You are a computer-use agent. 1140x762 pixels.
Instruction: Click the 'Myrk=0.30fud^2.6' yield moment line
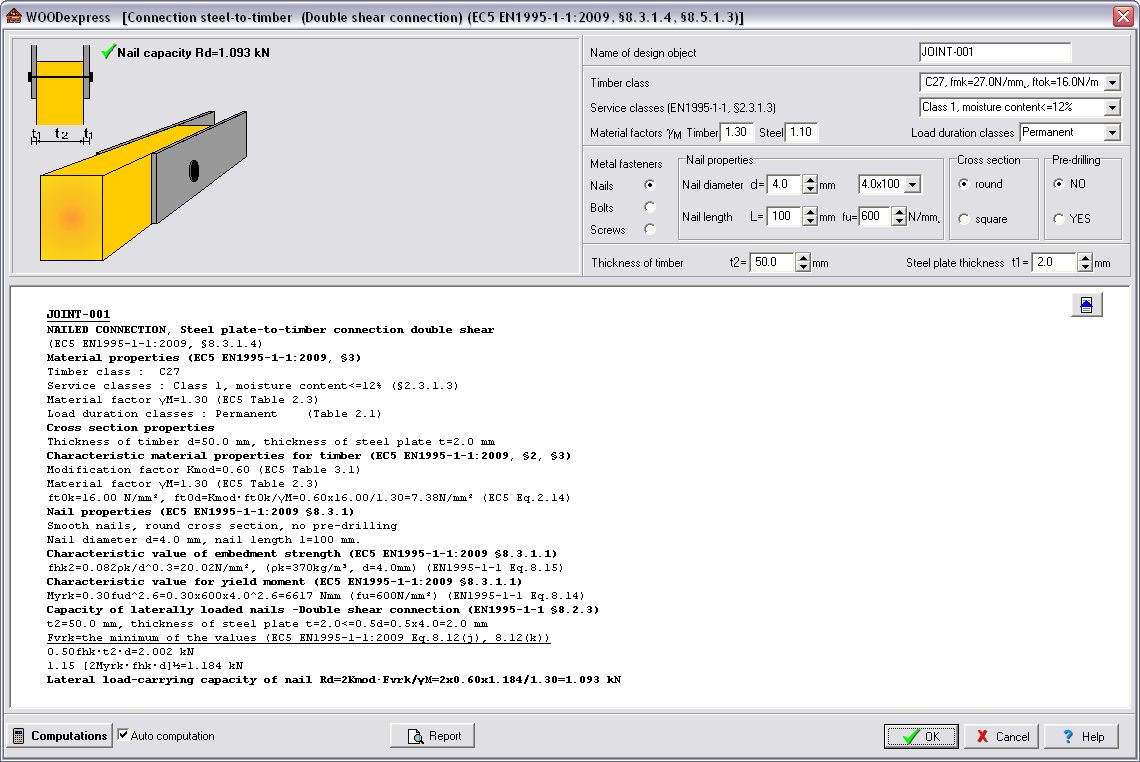316,595
